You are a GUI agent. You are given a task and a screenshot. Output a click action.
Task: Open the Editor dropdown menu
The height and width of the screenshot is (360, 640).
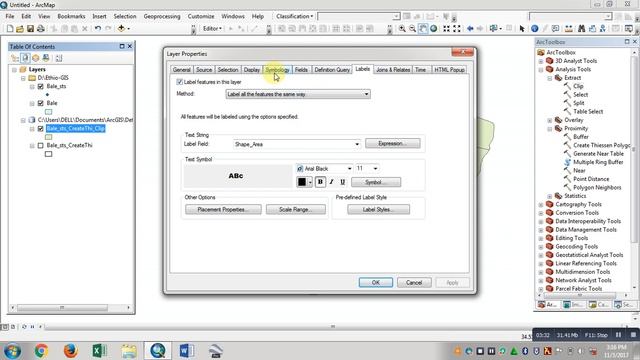212,29
